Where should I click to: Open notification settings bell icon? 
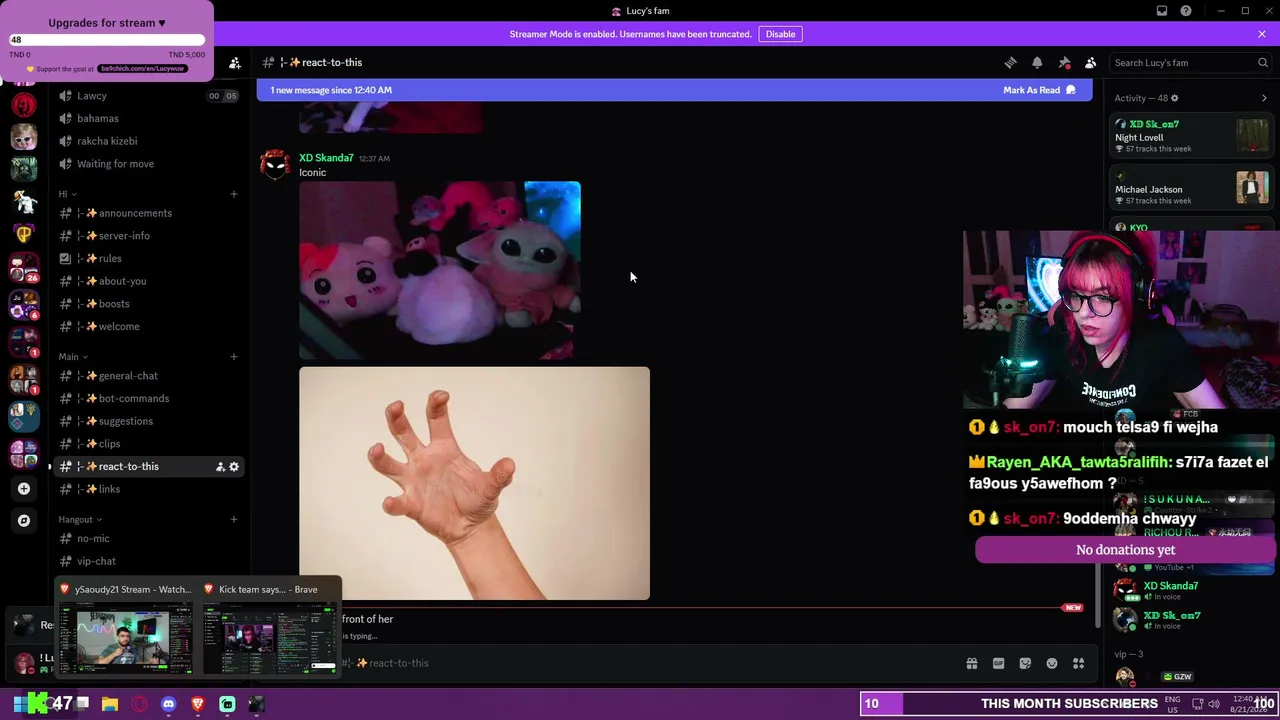click(1037, 62)
